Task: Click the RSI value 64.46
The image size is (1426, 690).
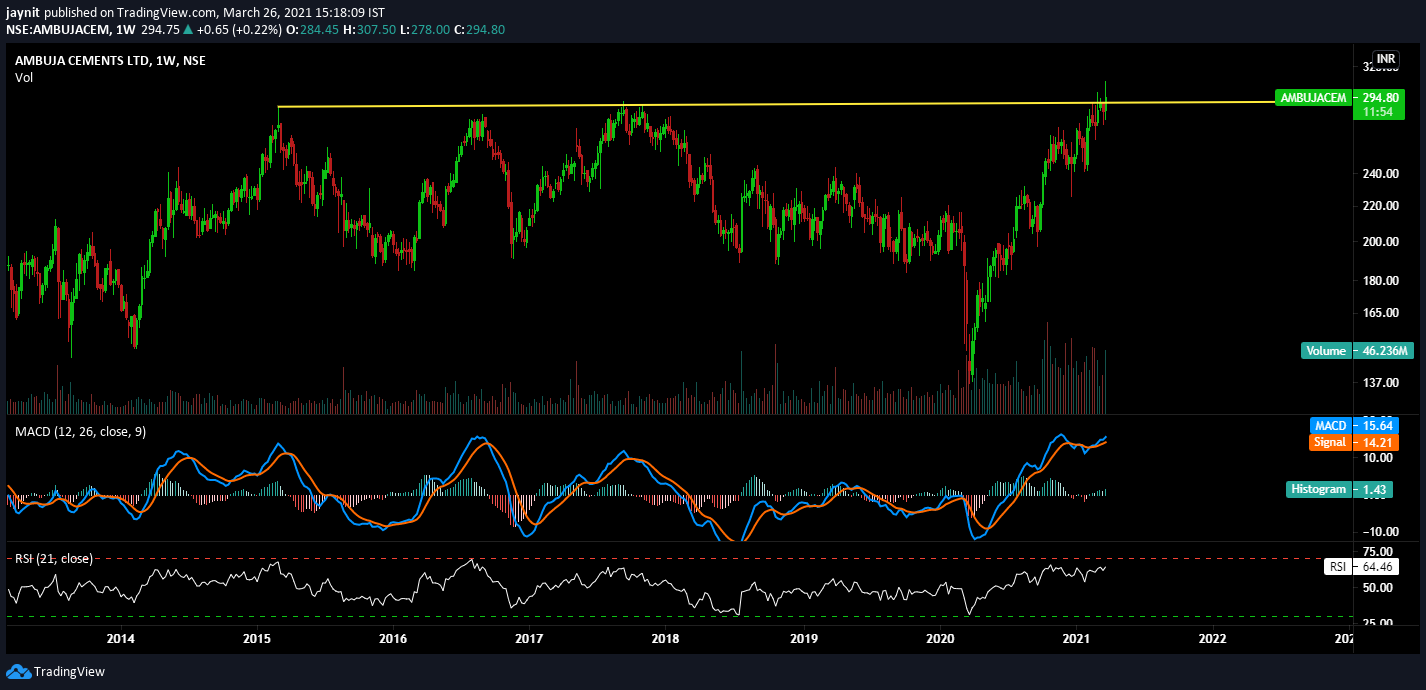Action: pos(1375,567)
